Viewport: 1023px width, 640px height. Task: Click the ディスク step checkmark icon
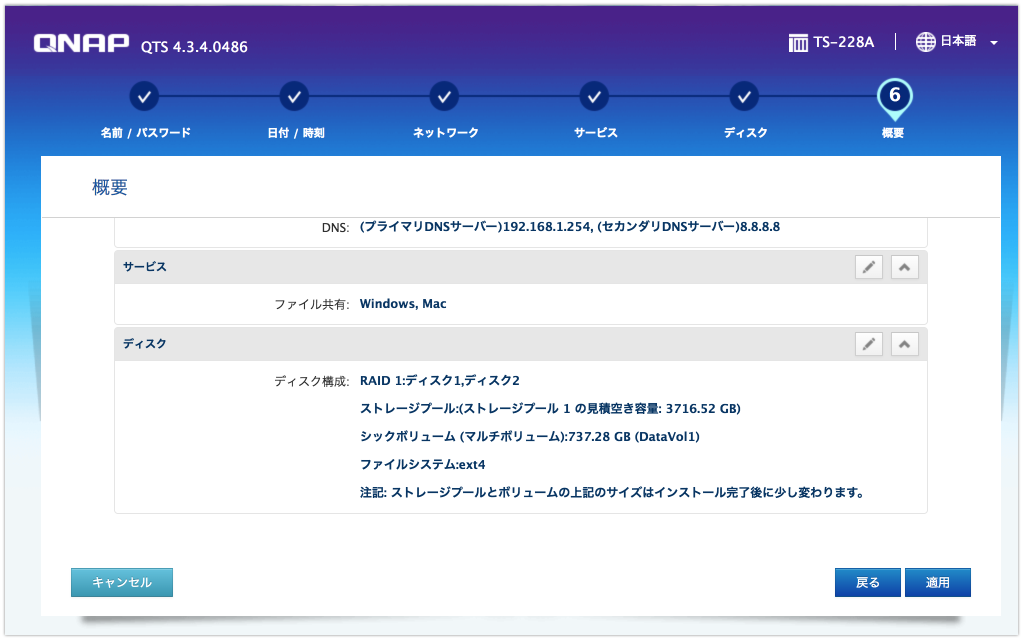point(744,96)
